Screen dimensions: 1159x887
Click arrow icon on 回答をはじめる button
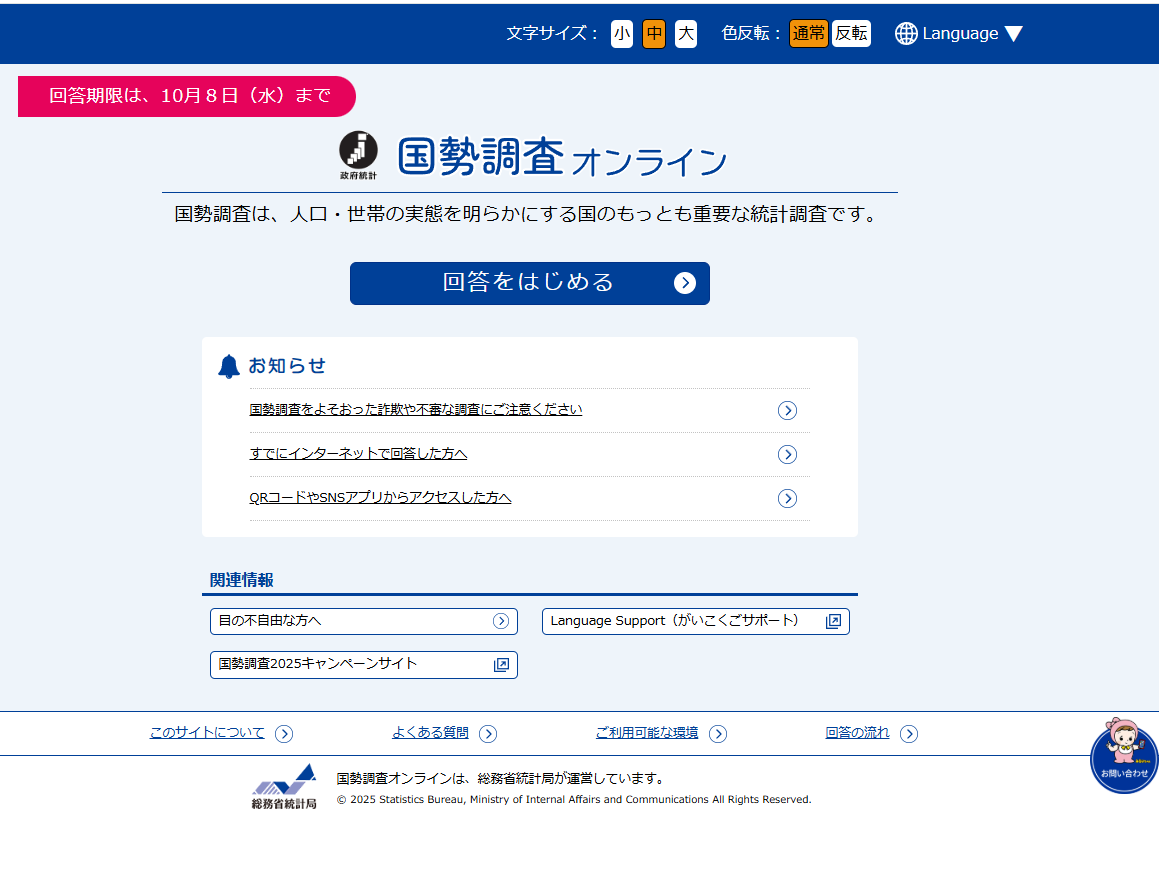pyautogui.click(x=685, y=283)
